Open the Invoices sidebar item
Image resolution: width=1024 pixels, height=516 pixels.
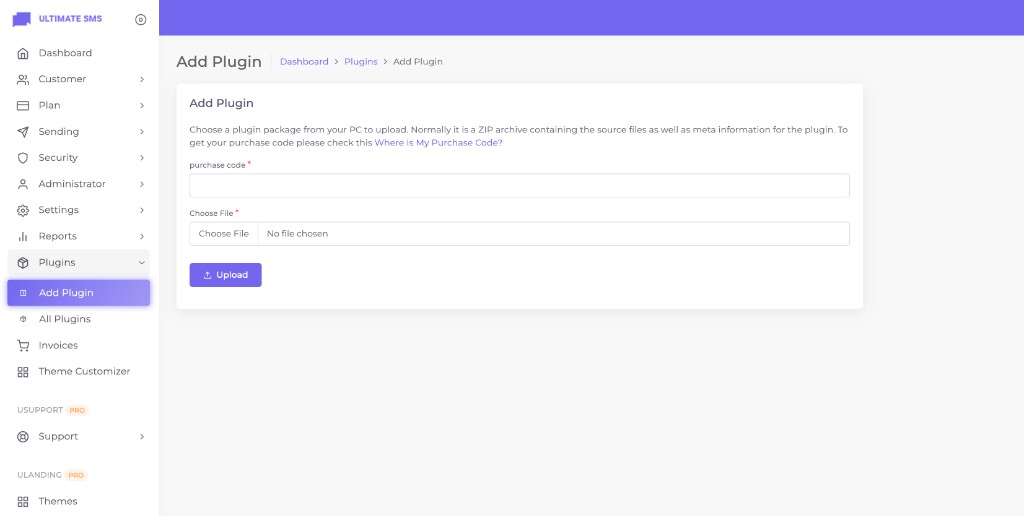tap(78, 346)
